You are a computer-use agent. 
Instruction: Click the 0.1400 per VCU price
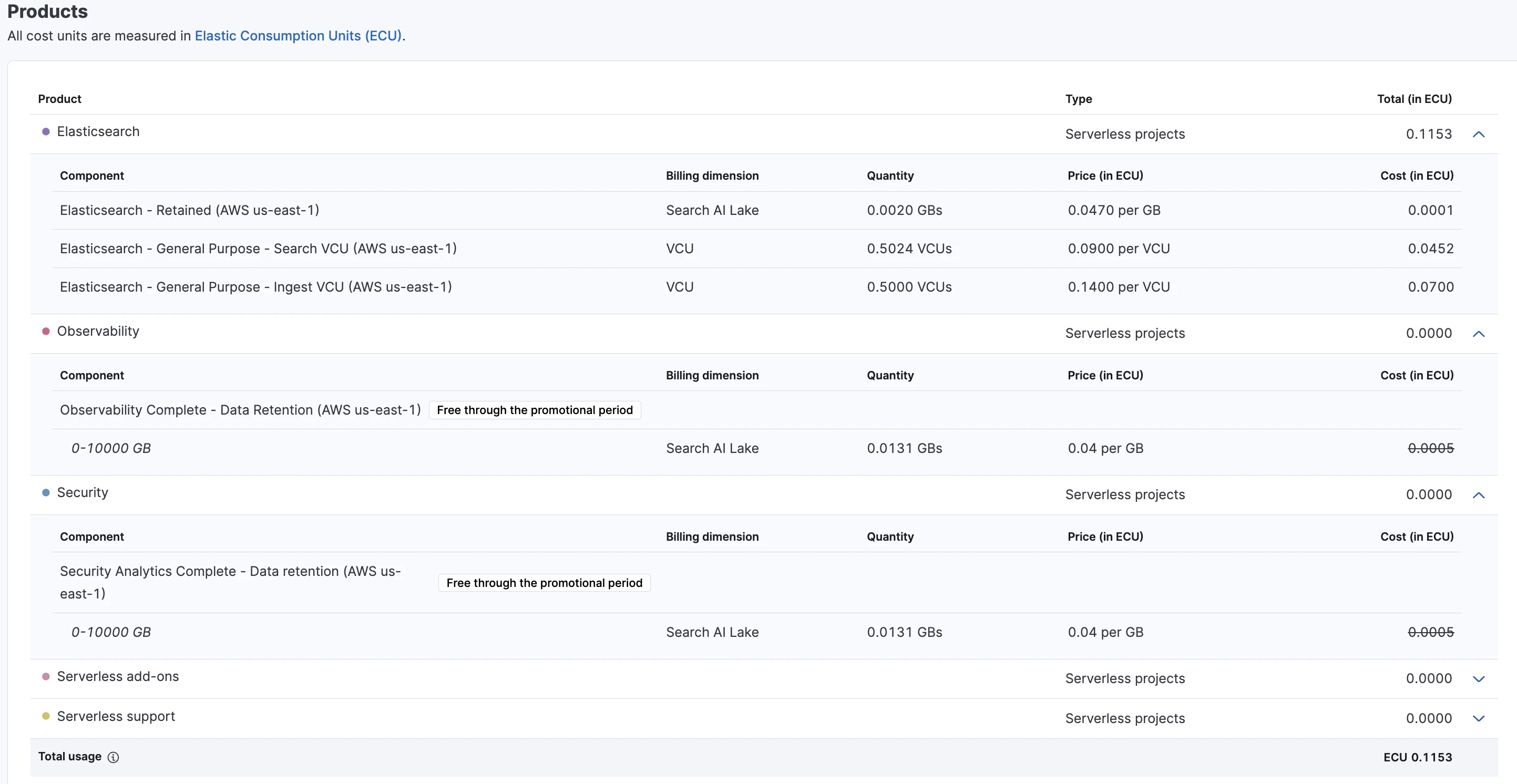(1119, 286)
